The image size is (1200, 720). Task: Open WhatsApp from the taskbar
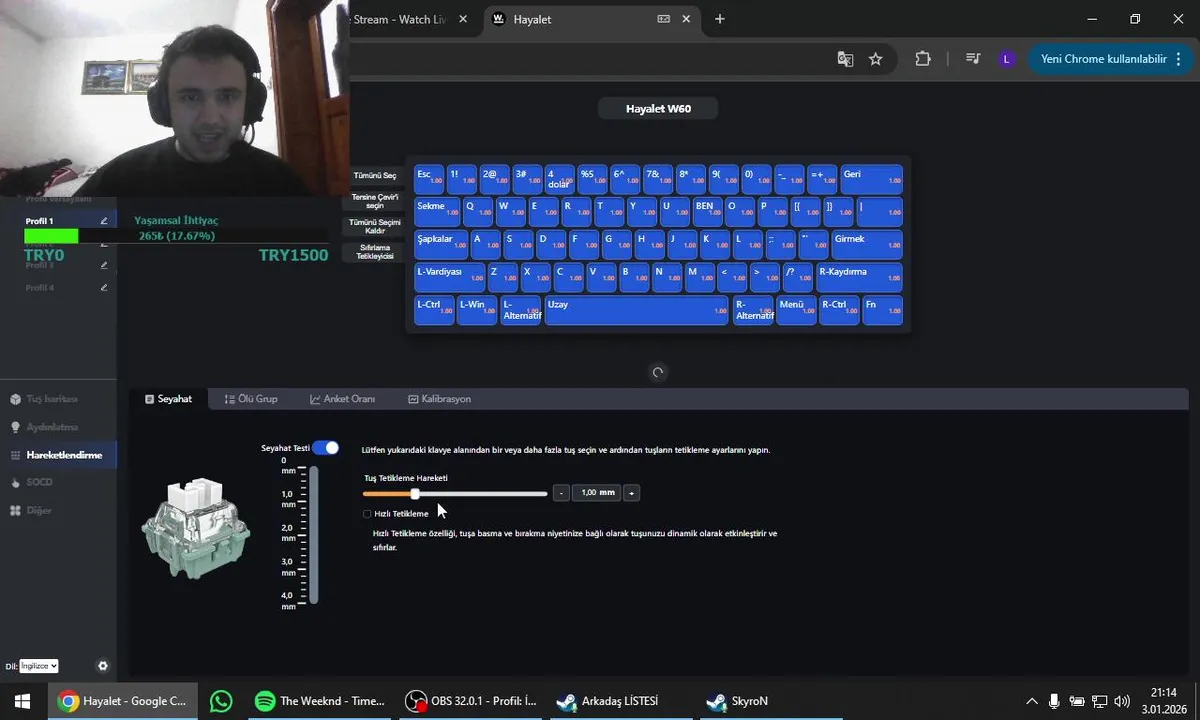pos(221,701)
